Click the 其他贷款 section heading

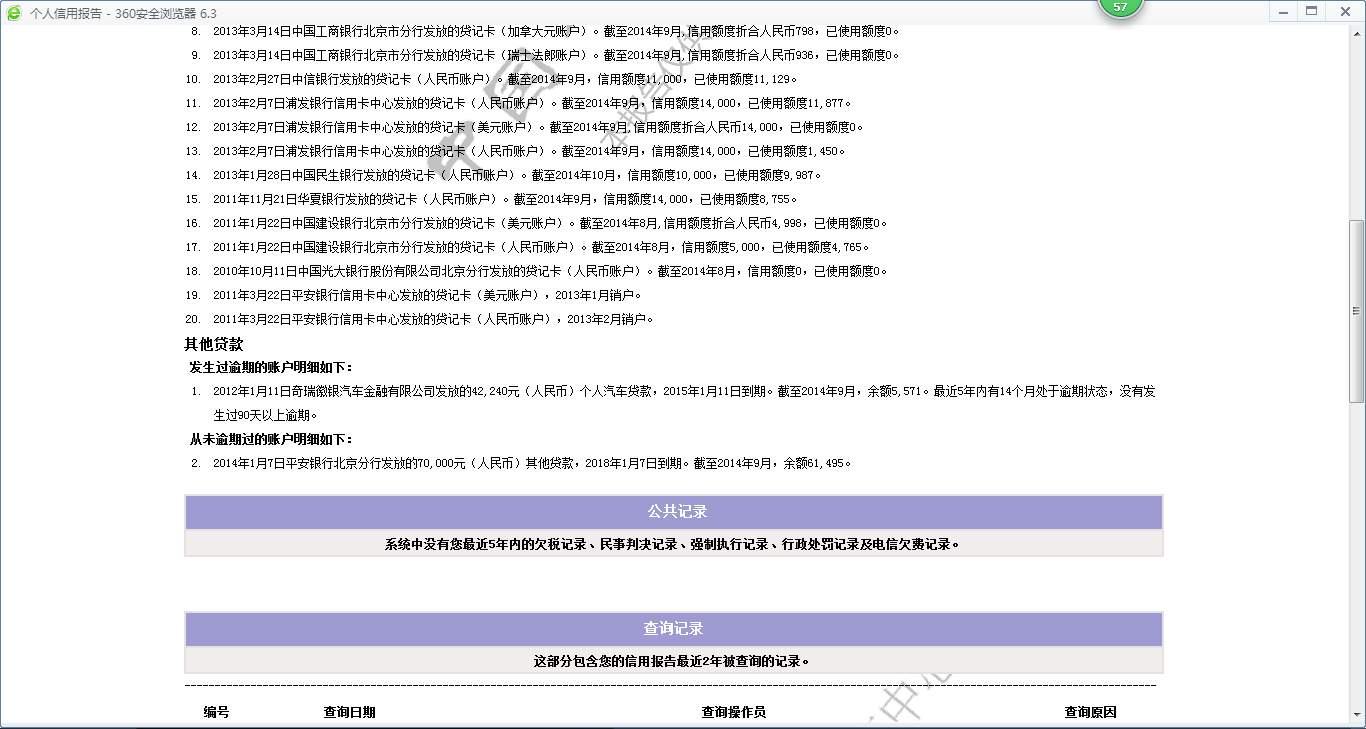coord(214,343)
